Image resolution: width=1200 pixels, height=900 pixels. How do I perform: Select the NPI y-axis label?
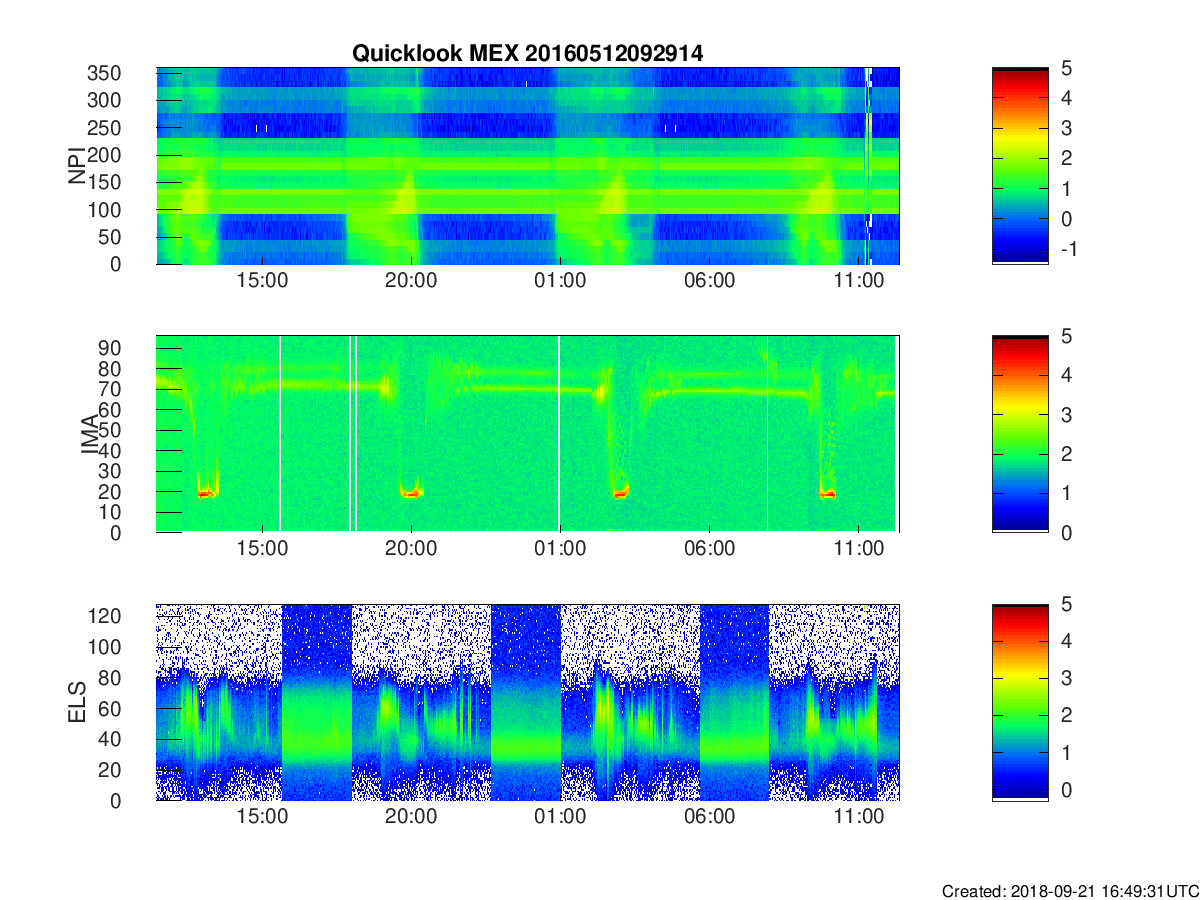point(76,166)
